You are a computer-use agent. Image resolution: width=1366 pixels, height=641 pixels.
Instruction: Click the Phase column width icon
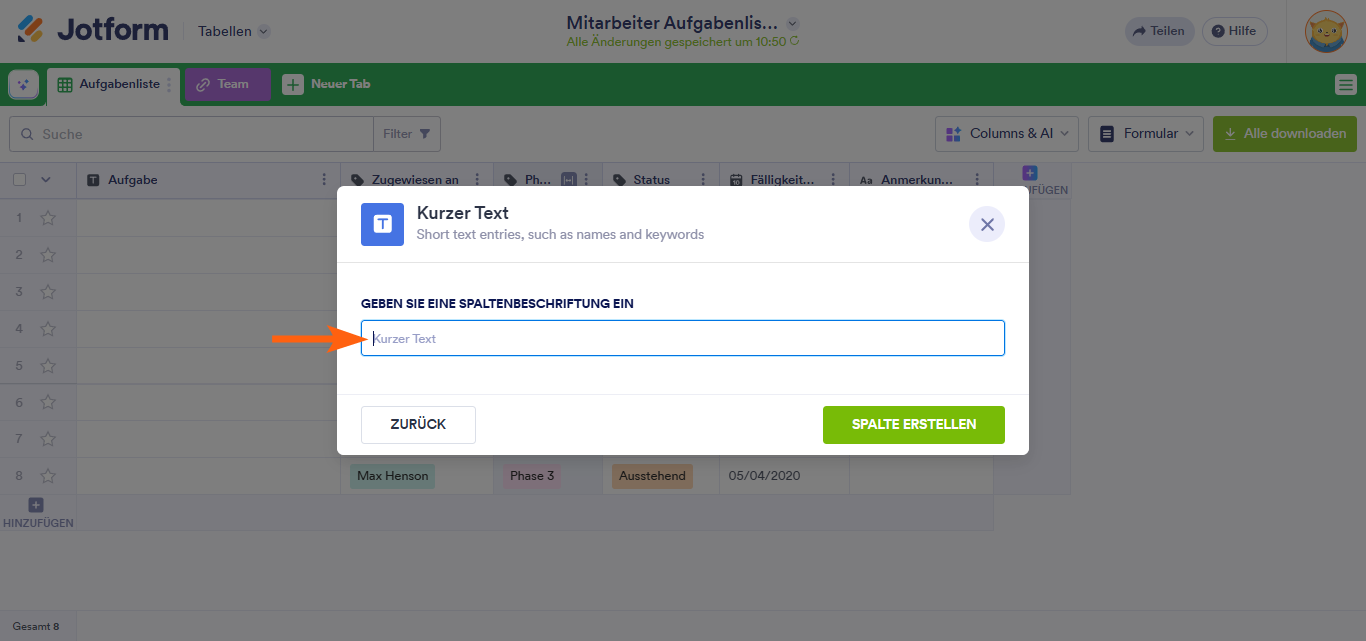point(568,180)
